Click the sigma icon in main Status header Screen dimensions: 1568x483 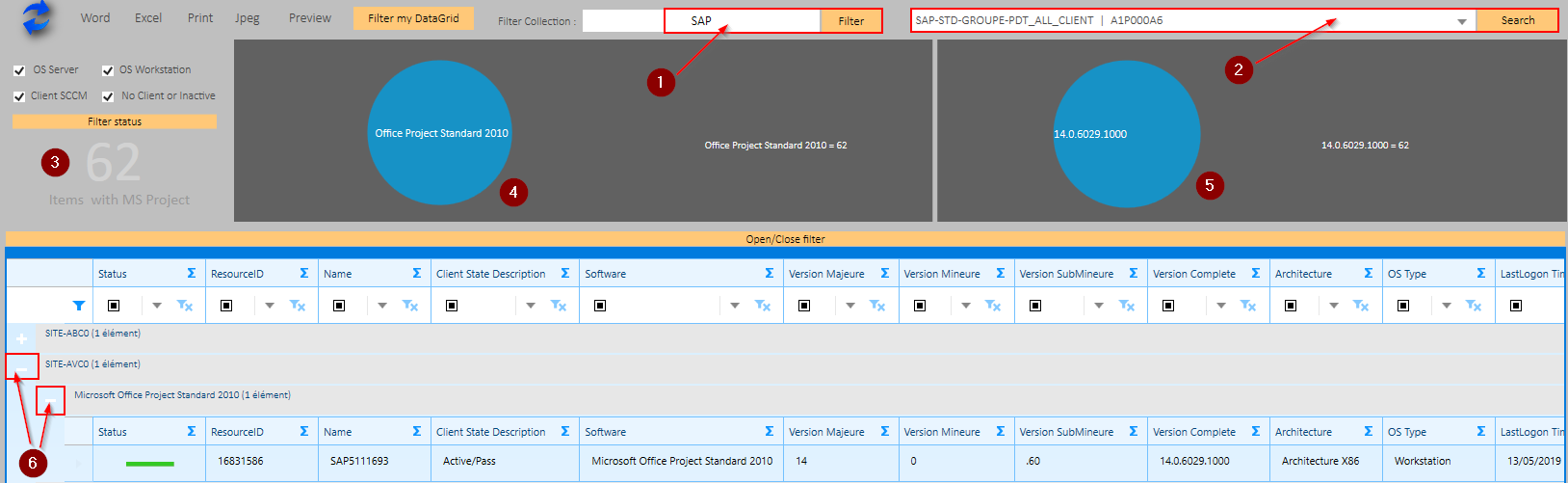click(192, 274)
